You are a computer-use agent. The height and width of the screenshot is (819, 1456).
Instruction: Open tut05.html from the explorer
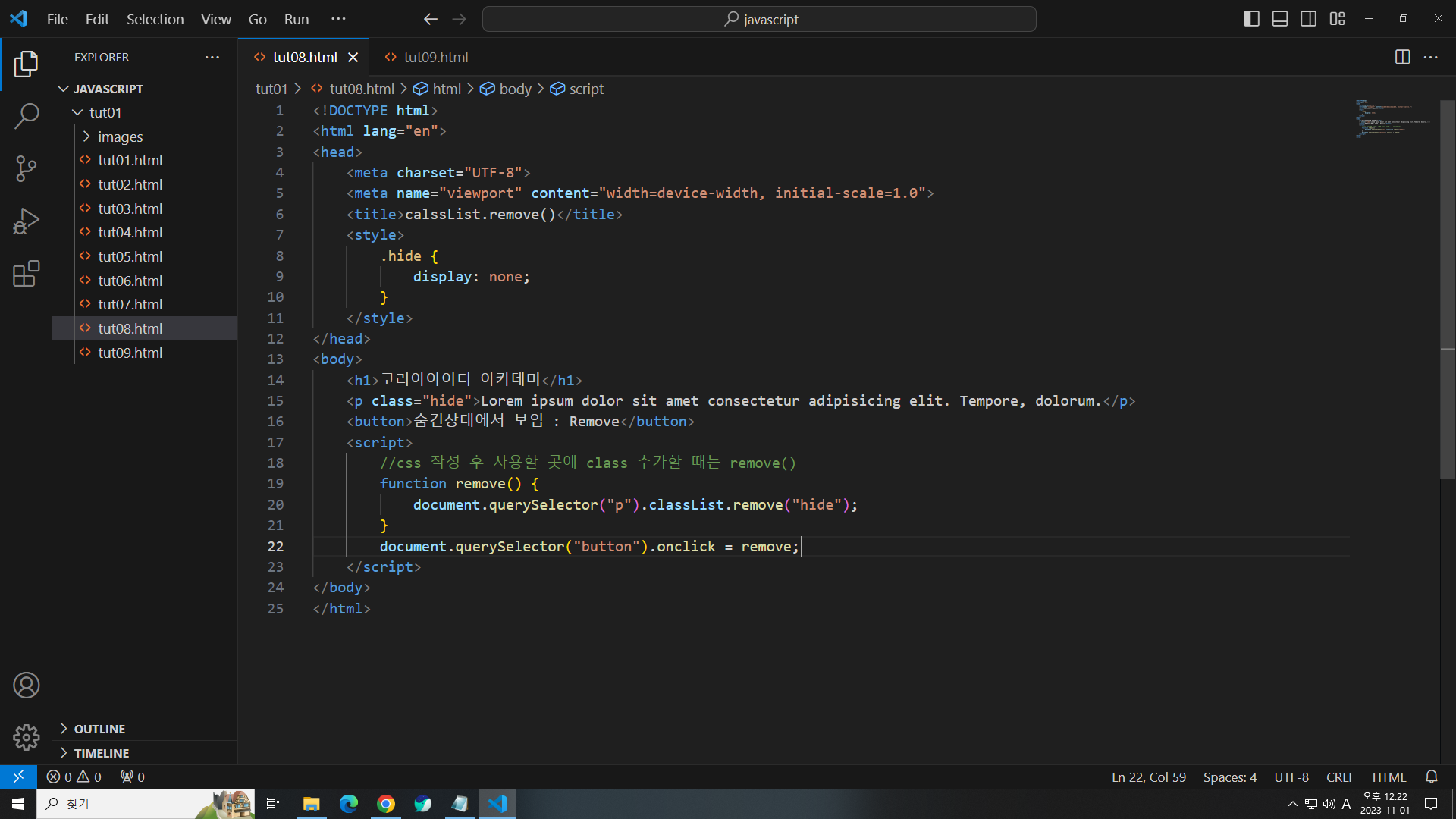130,256
